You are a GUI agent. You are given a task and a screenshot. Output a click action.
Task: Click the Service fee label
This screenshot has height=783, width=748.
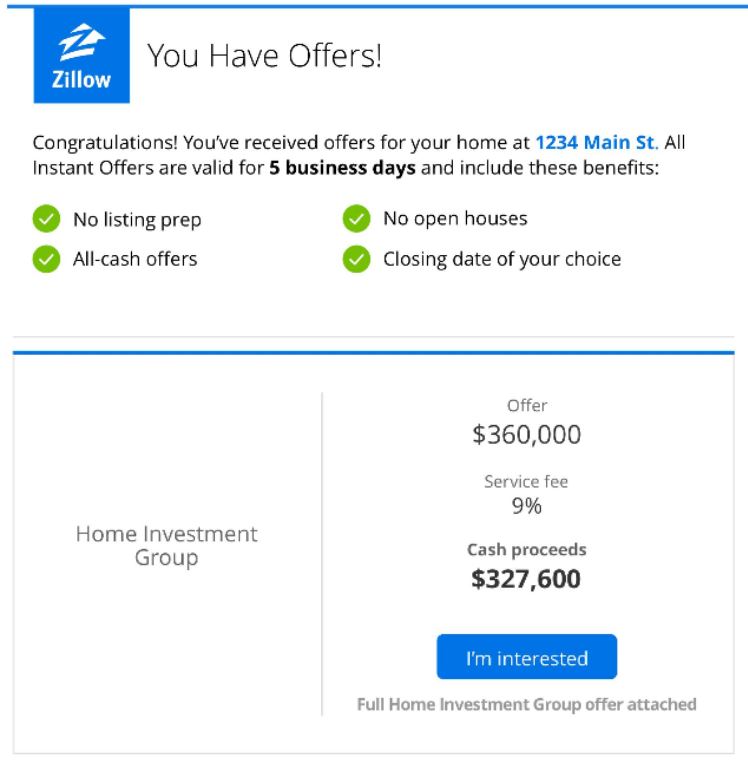coord(526,481)
